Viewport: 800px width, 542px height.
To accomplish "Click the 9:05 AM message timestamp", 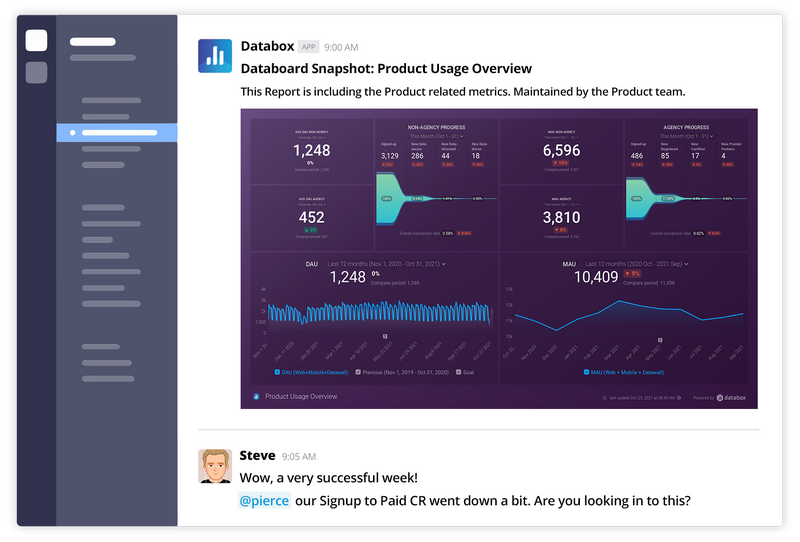I will (x=299, y=457).
